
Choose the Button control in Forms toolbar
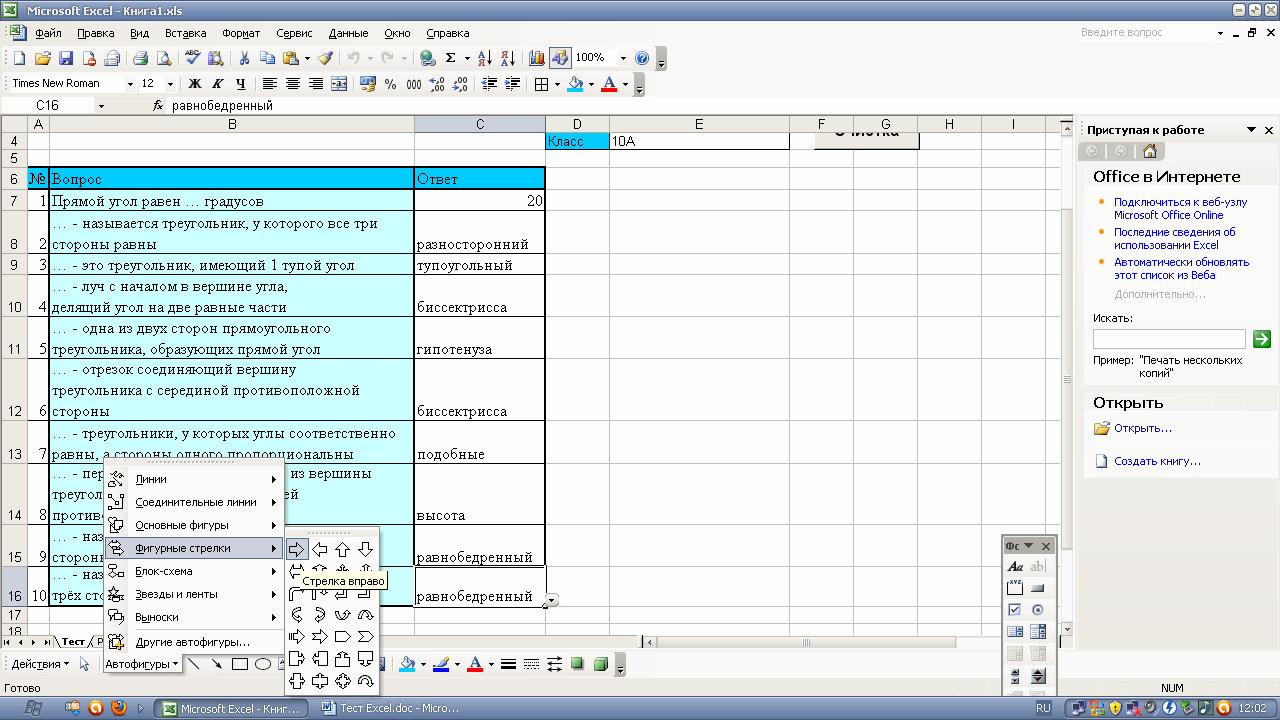click(x=1038, y=588)
